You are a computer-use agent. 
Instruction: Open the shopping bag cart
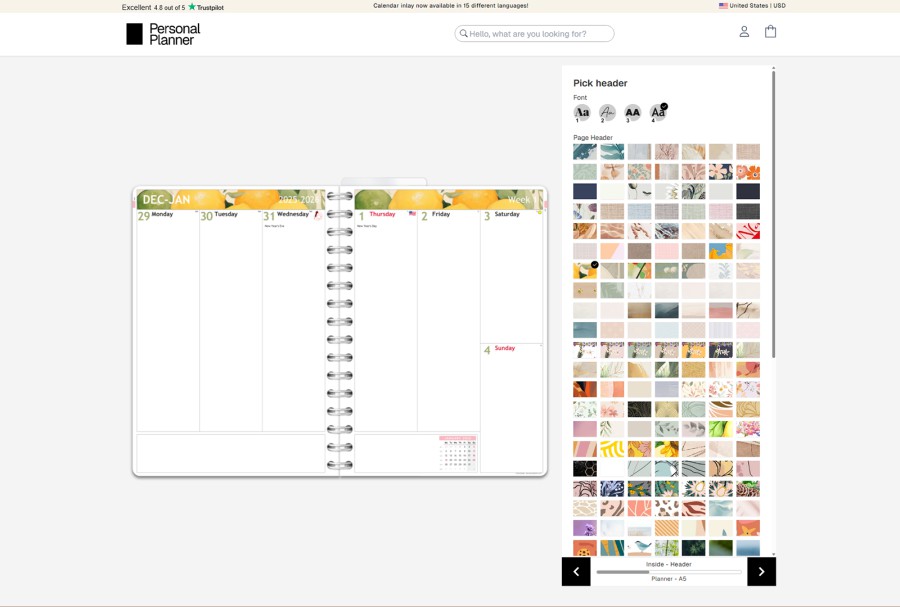point(770,32)
